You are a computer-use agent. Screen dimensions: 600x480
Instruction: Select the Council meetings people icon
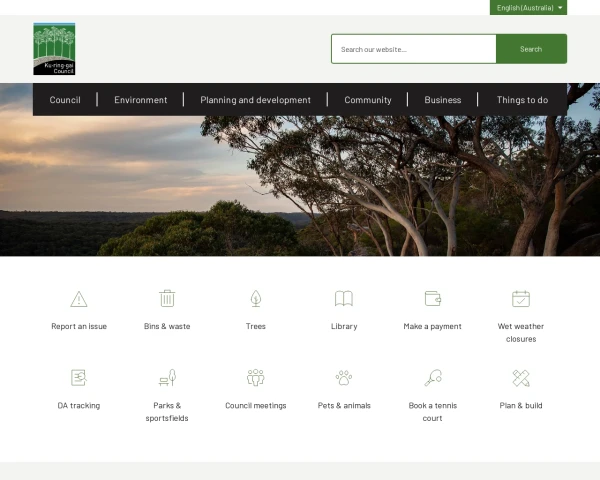pos(256,378)
